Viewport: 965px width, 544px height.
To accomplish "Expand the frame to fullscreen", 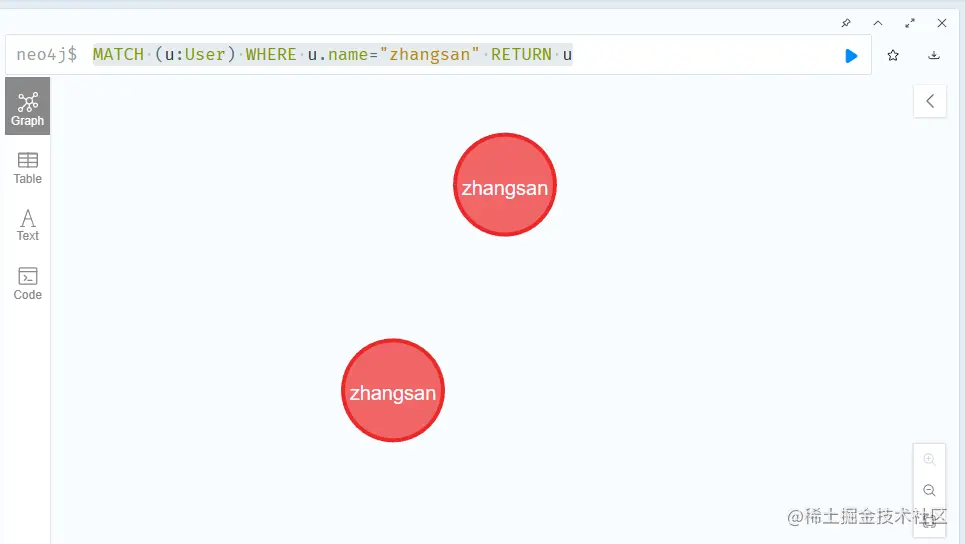I will (910, 23).
